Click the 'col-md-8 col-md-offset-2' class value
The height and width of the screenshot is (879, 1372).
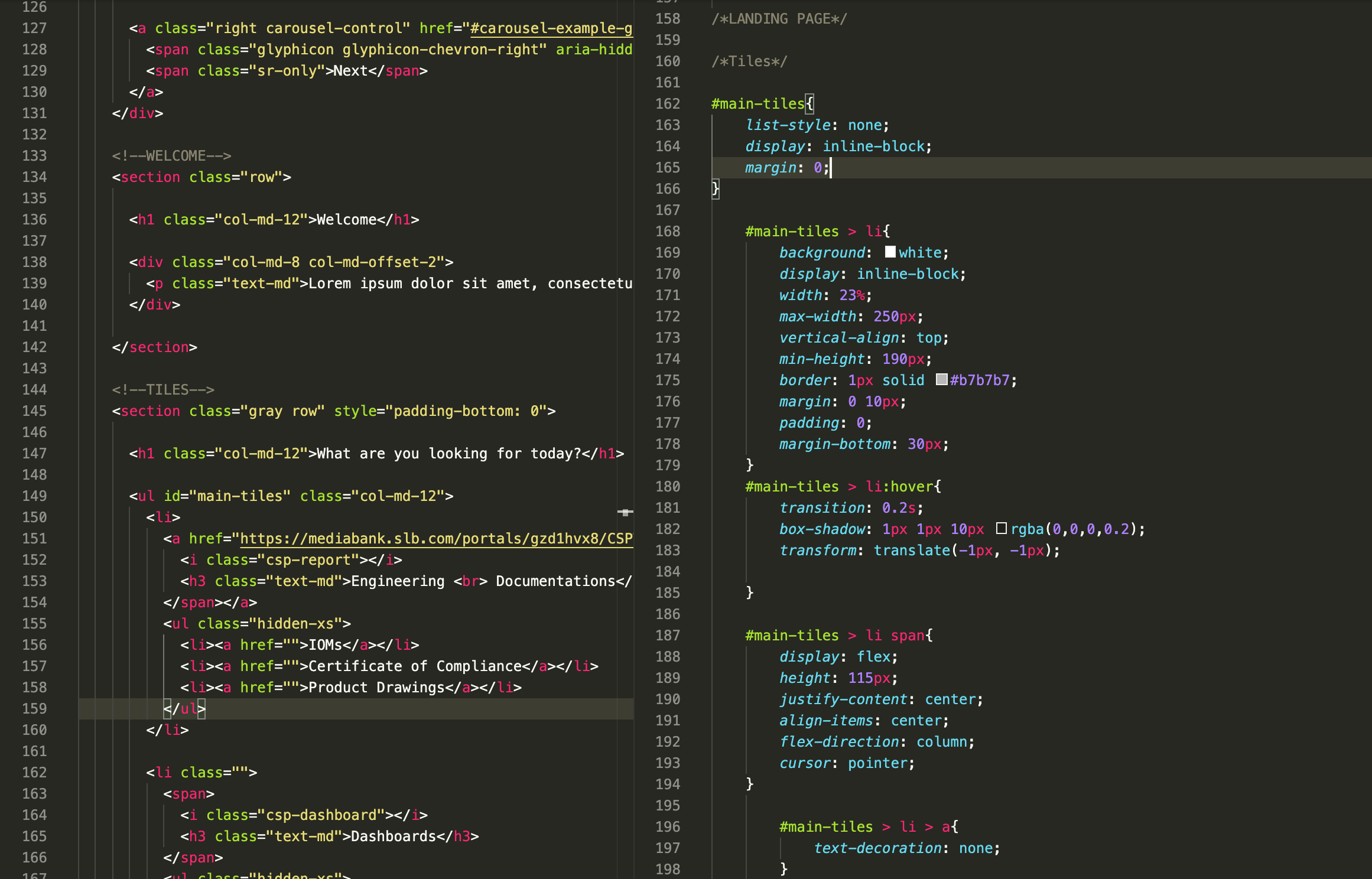334,262
